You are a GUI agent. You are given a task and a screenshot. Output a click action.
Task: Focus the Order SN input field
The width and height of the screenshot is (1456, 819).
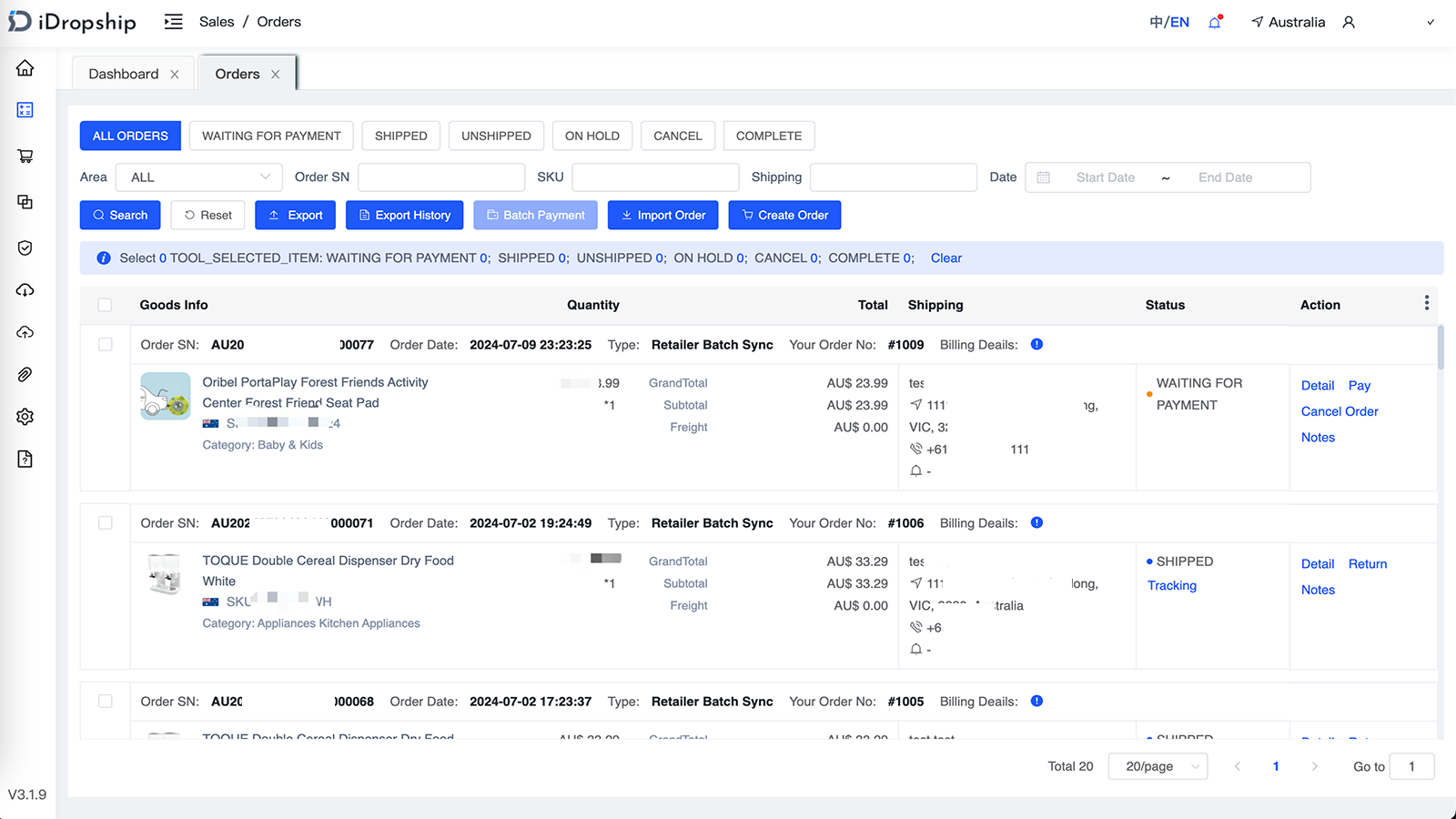[441, 177]
